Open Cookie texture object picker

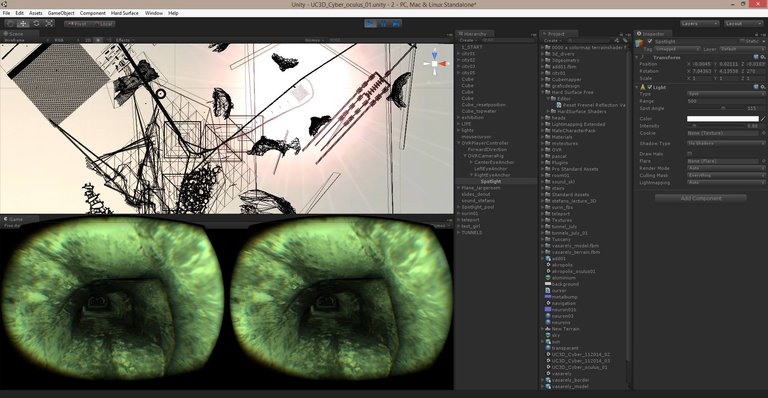tap(763, 133)
